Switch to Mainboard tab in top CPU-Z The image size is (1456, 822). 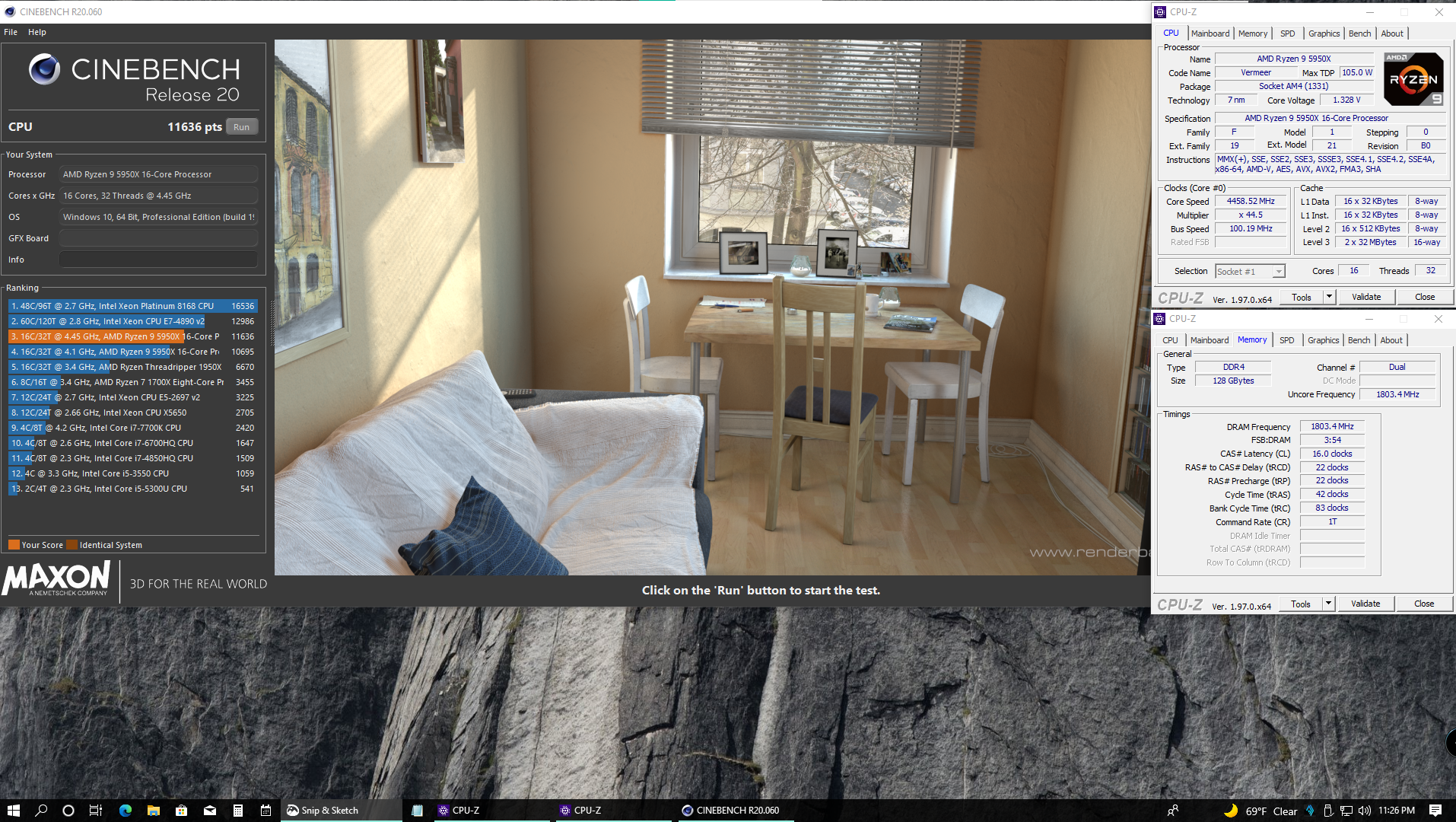[x=1210, y=33]
